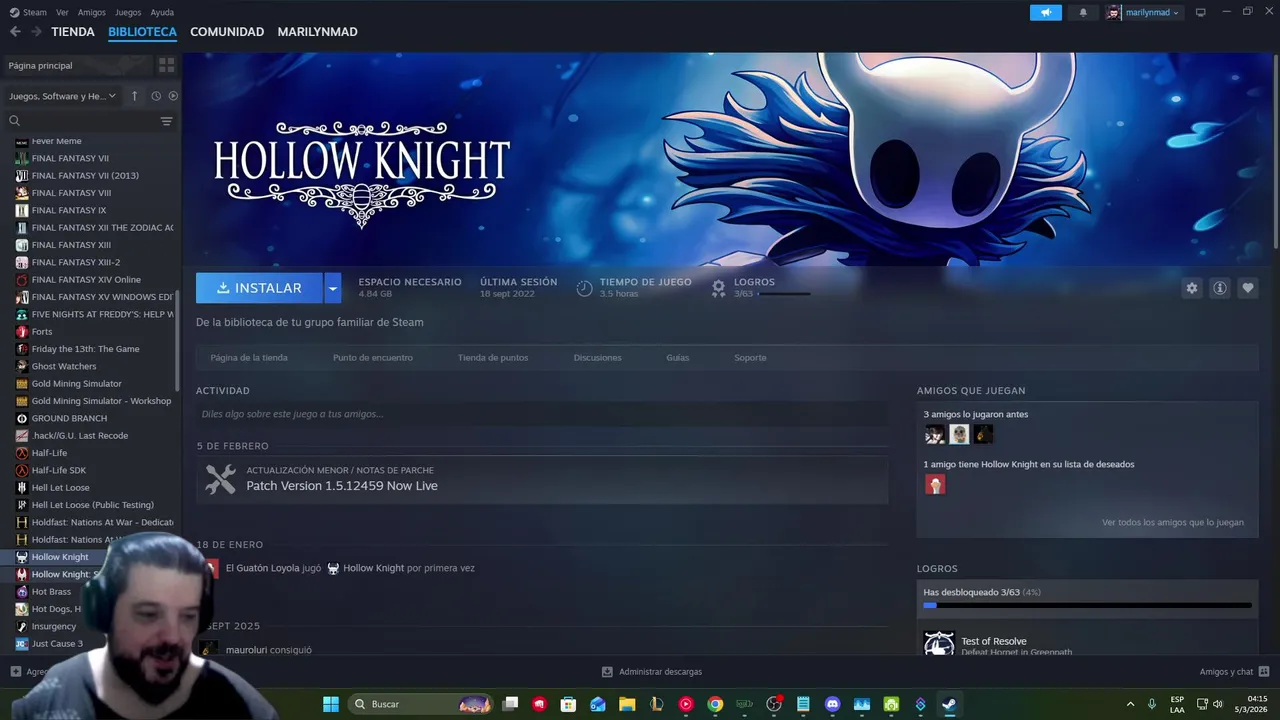
Task: Select Friday the 13th: The Game entry
Action: click(x=85, y=349)
